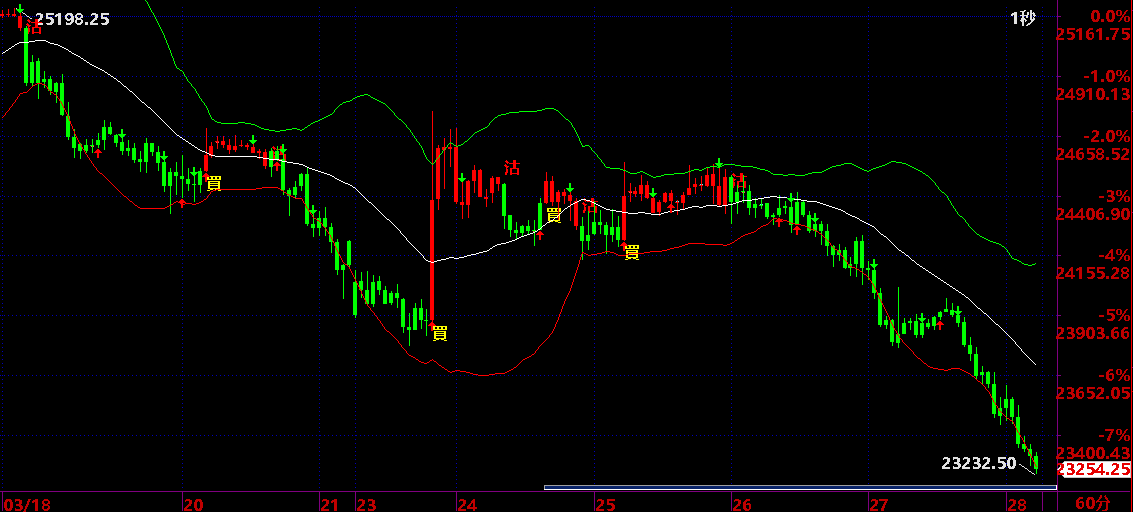1133x512 pixels.
Task: Click the 23232.50 low price label
Action: [978, 463]
